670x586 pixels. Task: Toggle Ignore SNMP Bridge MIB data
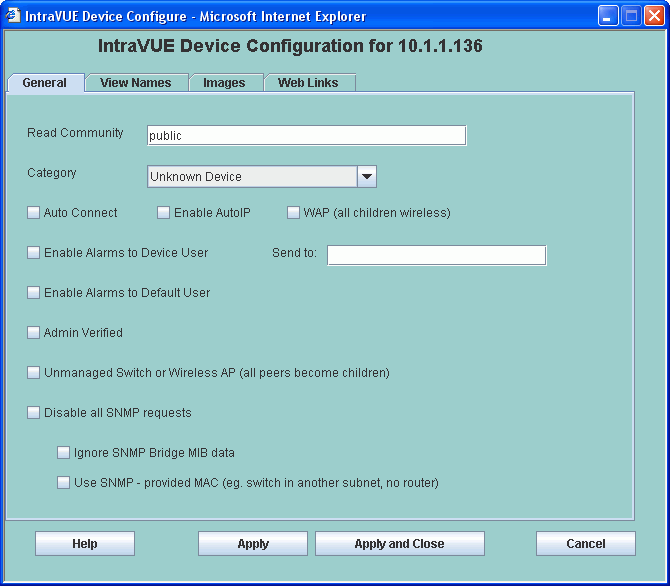63,453
